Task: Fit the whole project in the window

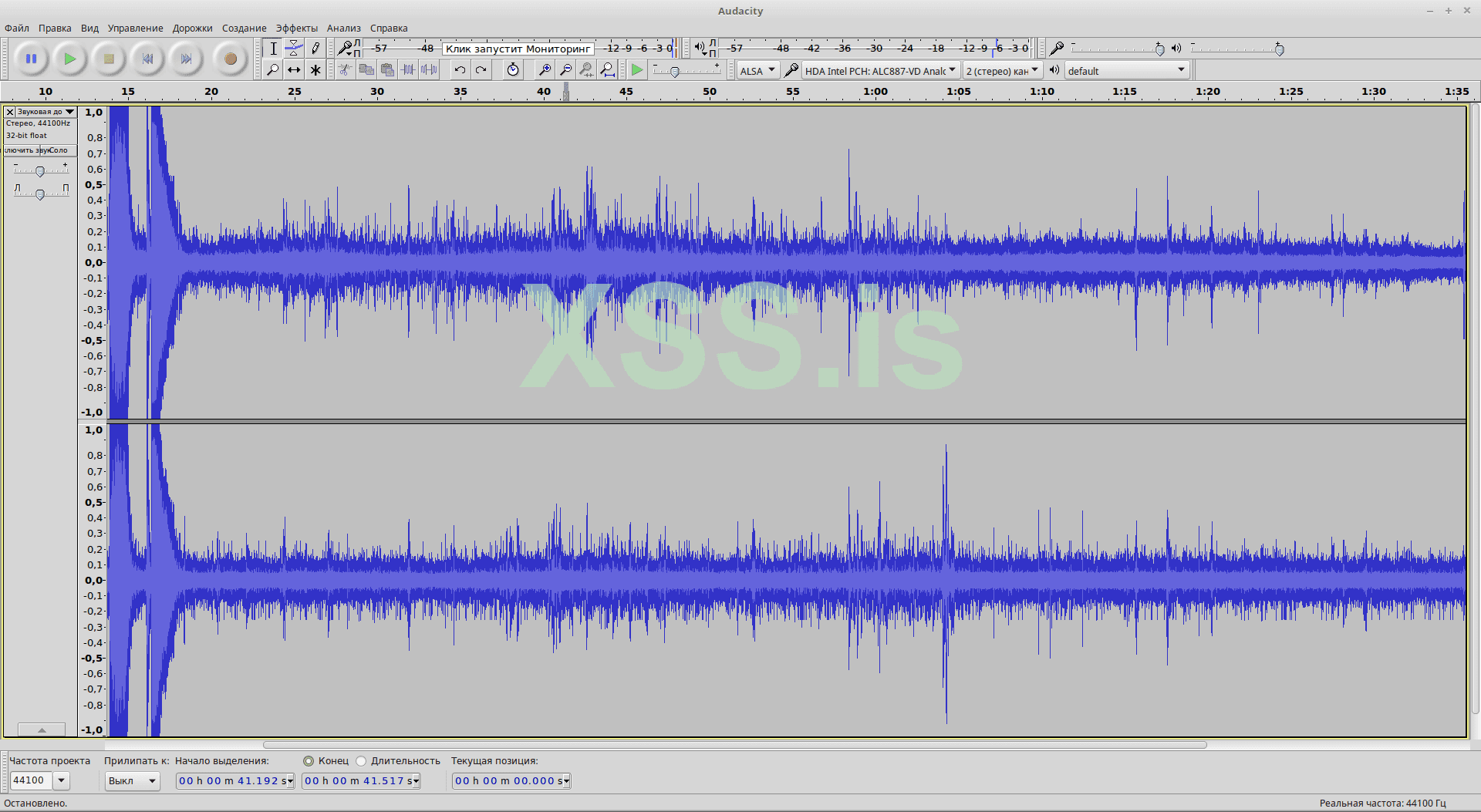Action: [608, 70]
